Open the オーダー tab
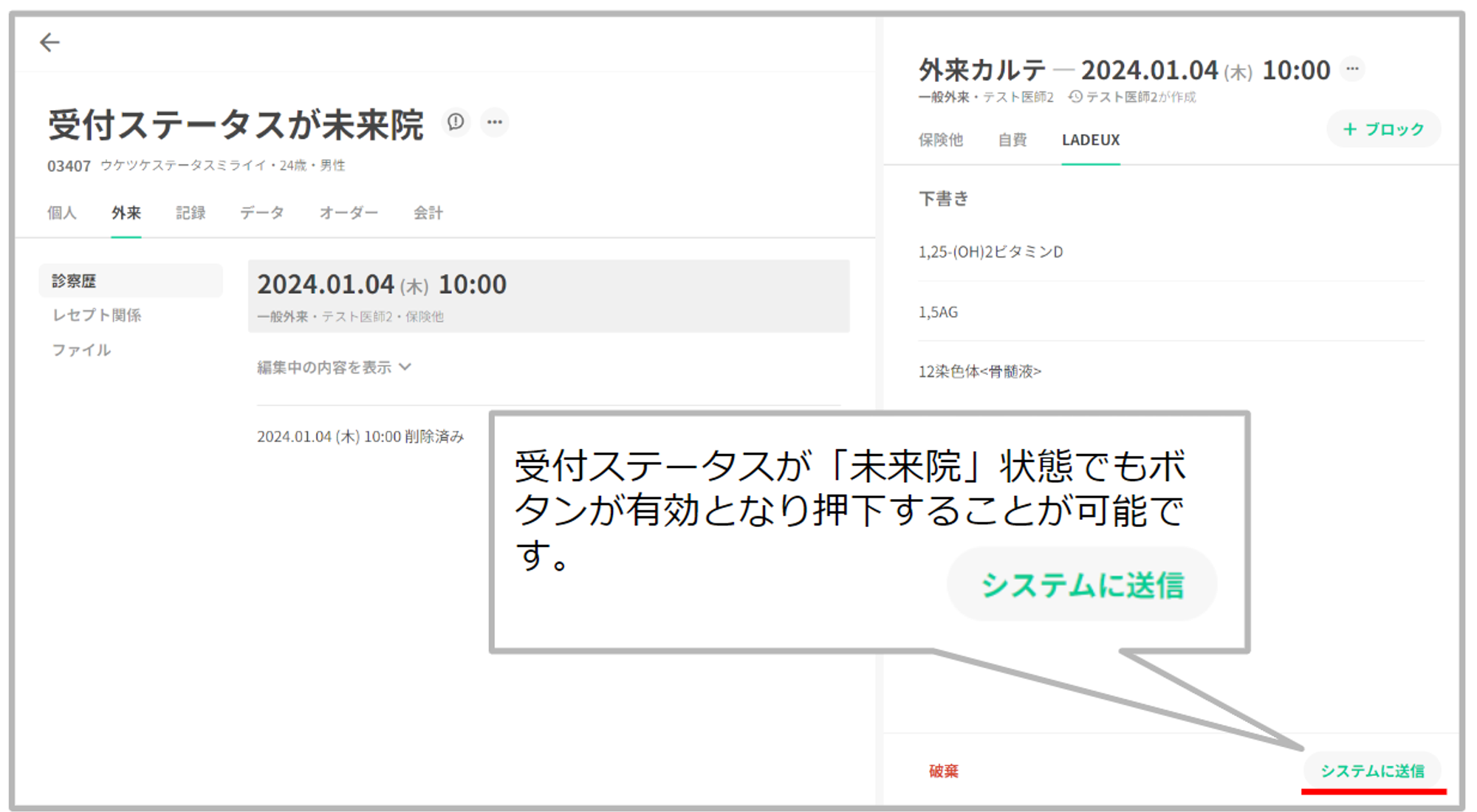This screenshot has width=1477, height=812. (349, 213)
